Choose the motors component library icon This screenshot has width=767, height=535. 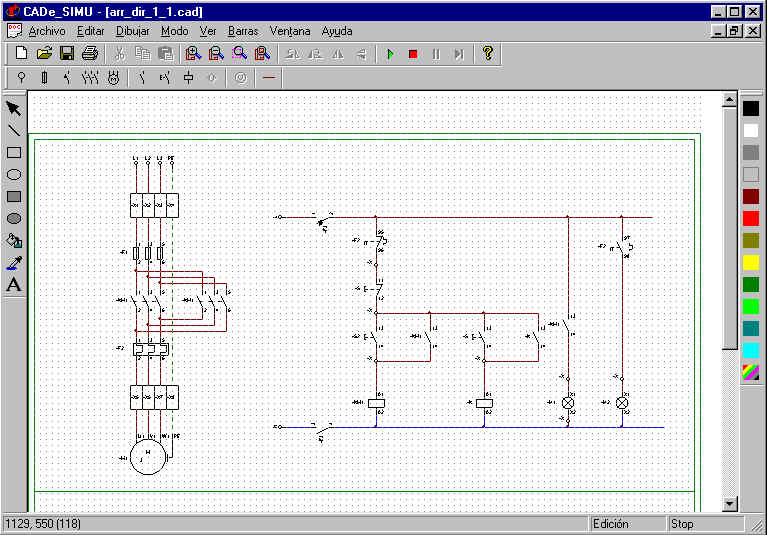click(113, 78)
